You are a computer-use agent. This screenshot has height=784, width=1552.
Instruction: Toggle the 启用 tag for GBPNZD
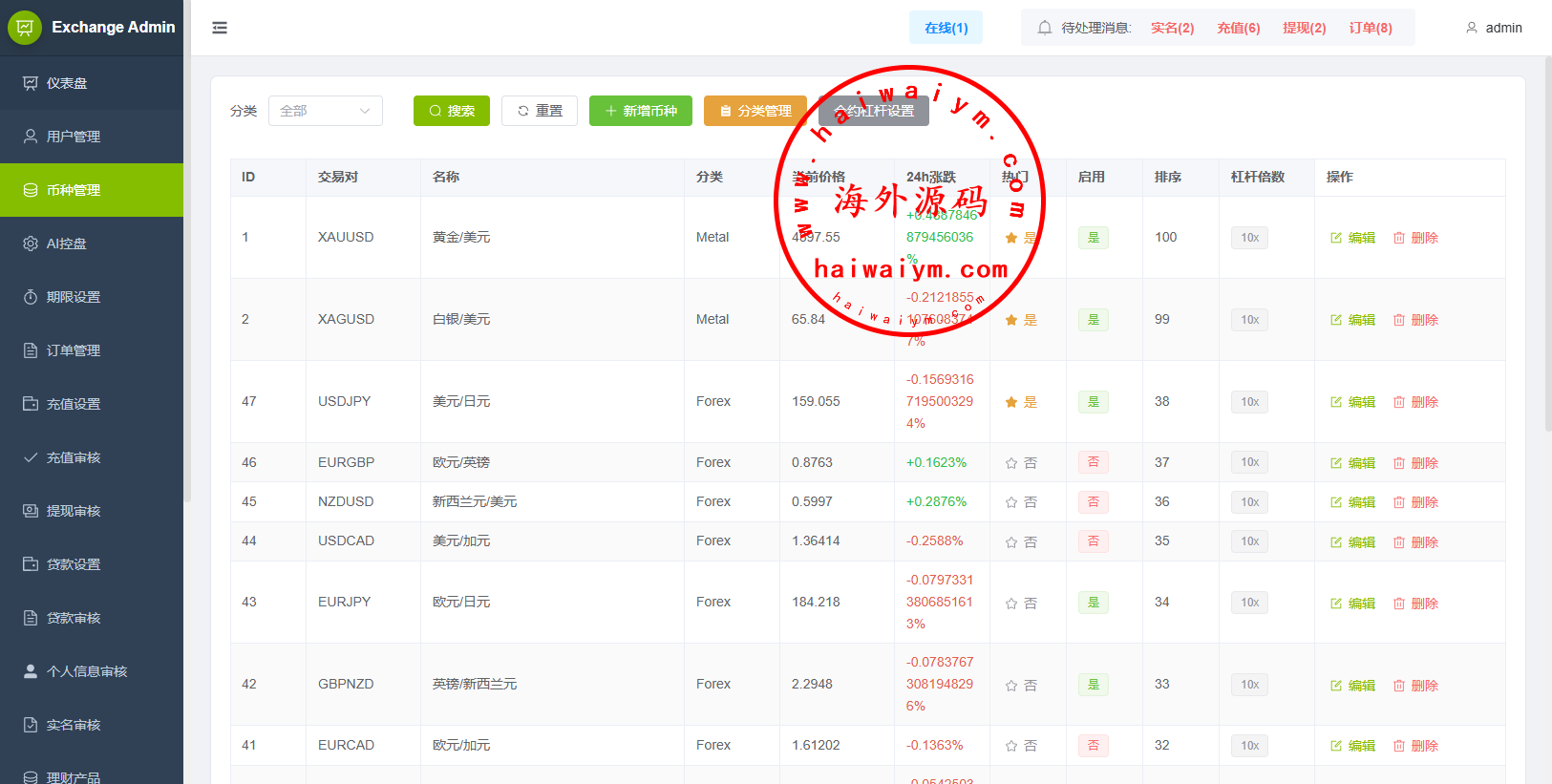(1094, 685)
